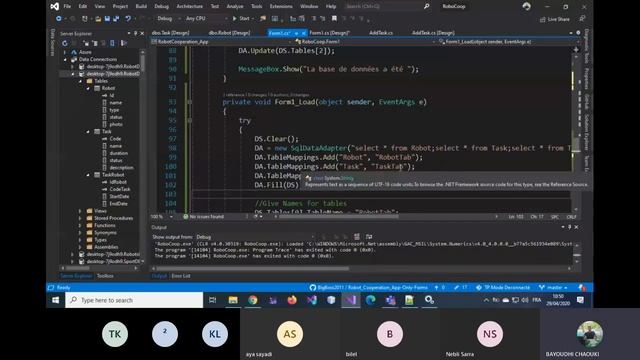Switch to the dbo.Task [Design] tab
The image size is (640, 360).
click(x=170, y=33)
